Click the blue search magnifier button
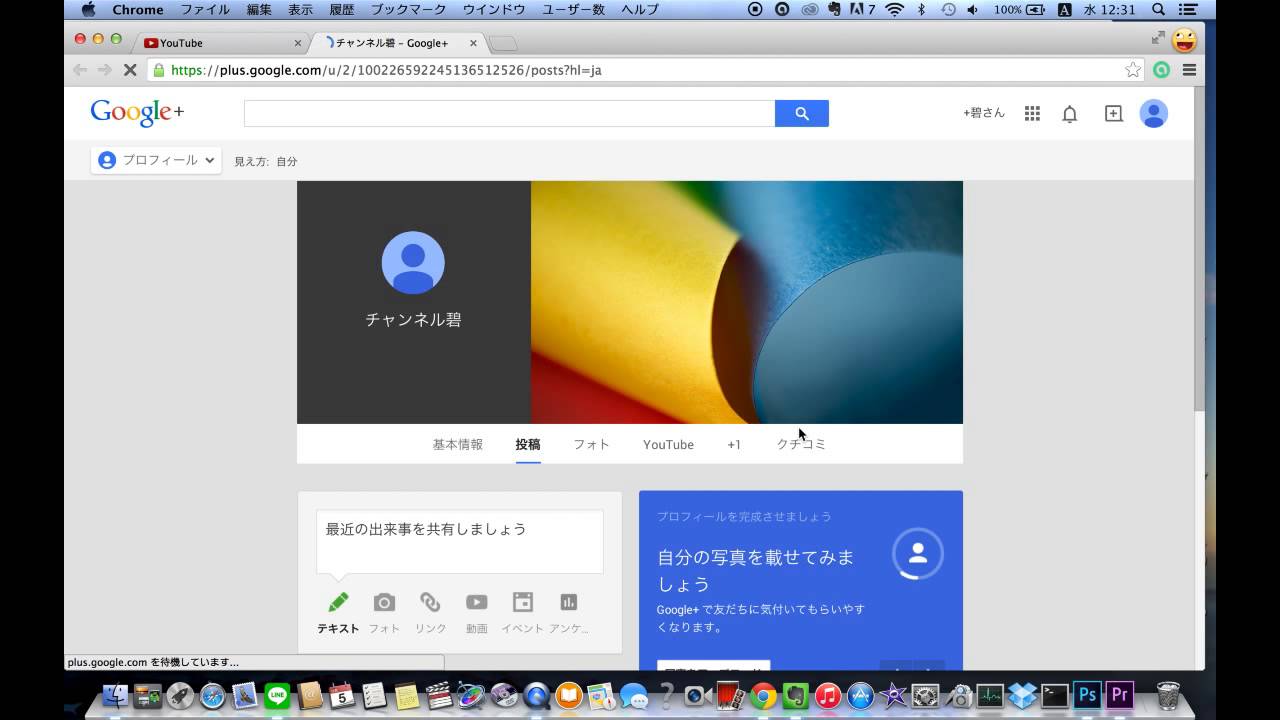Image resolution: width=1280 pixels, height=720 pixels. (801, 113)
